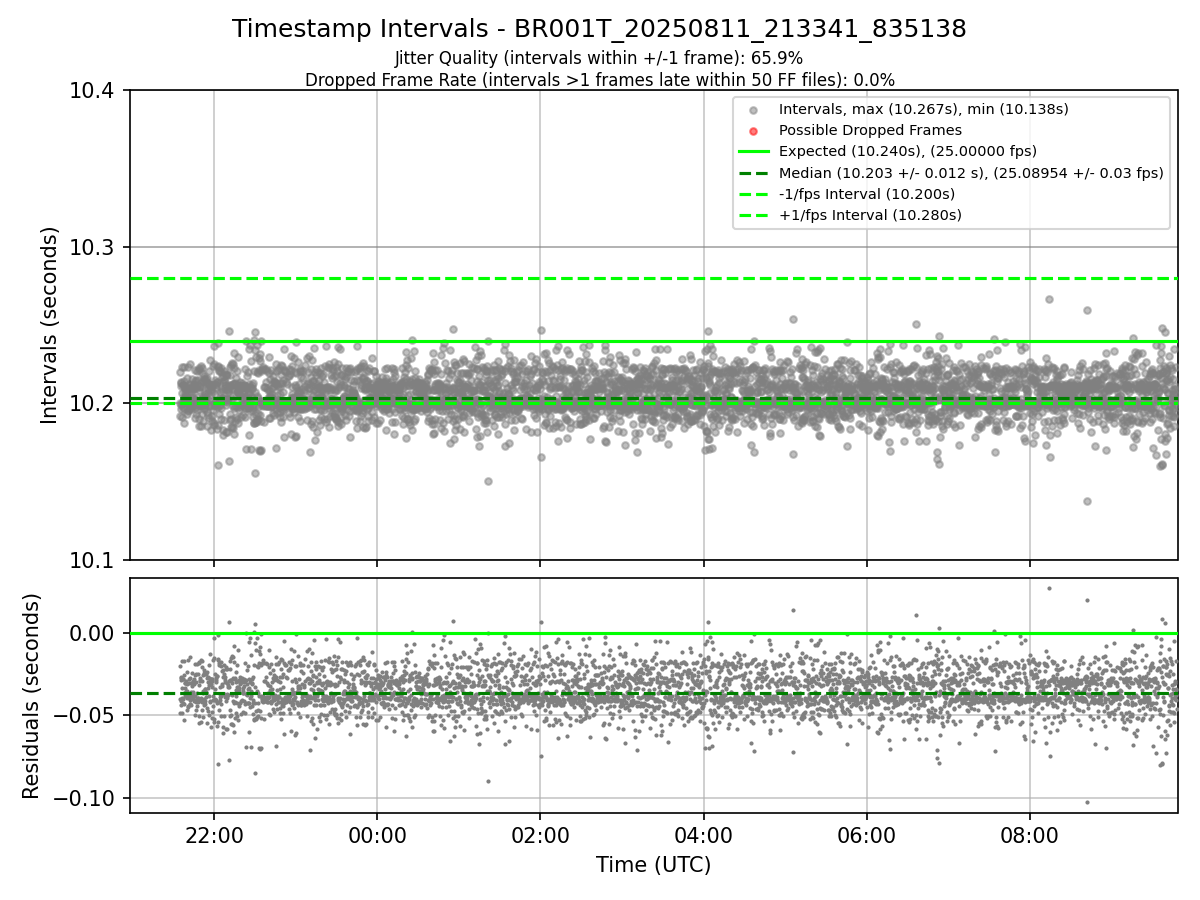This screenshot has width=1200, height=900.
Task: Click the '04:00' time tick label
Action: point(703,835)
